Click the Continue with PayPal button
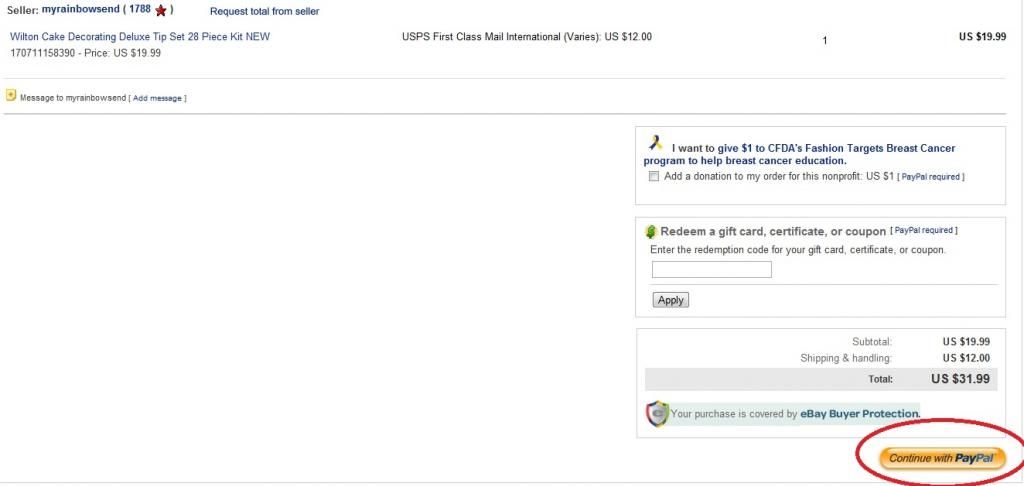 click(x=942, y=458)
